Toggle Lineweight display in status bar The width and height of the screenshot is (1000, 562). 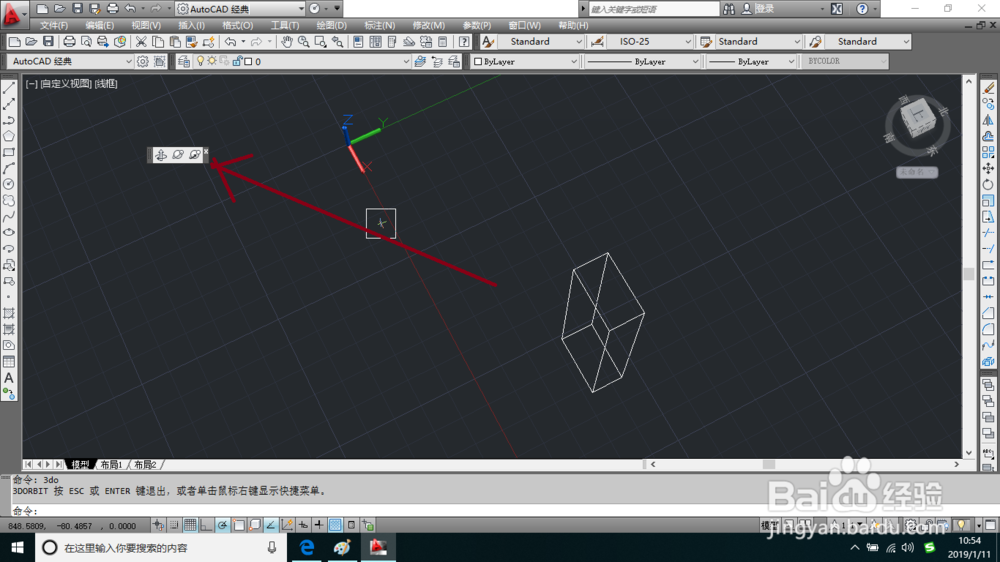[x=319, y=525]
